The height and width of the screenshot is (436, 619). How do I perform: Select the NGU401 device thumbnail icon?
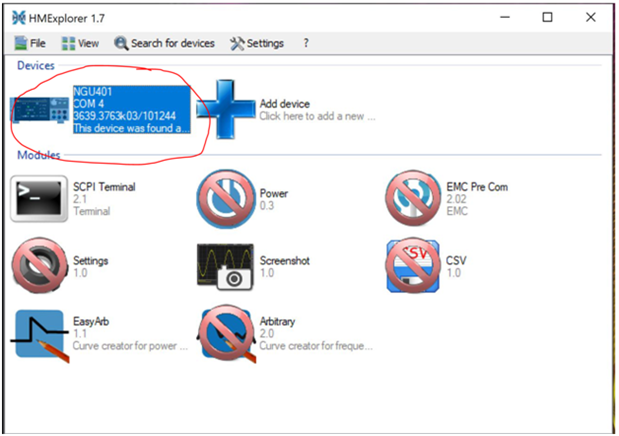click(39, 110)
